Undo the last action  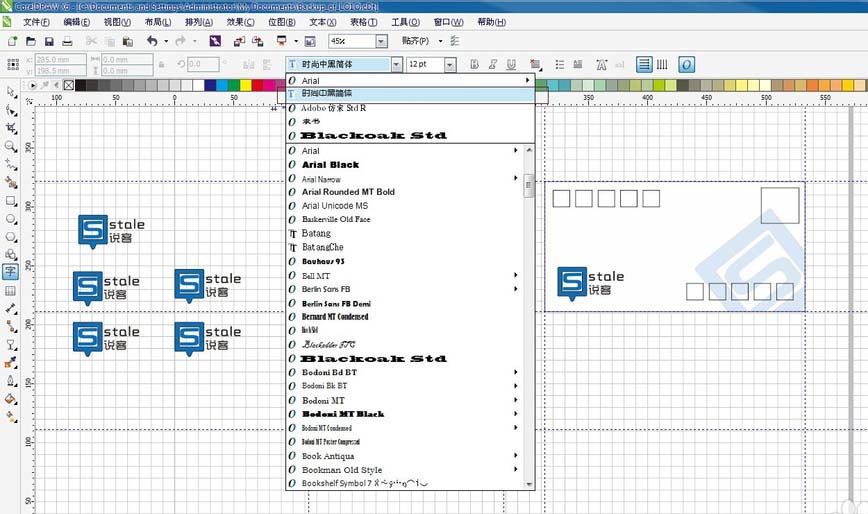[152, 41]
